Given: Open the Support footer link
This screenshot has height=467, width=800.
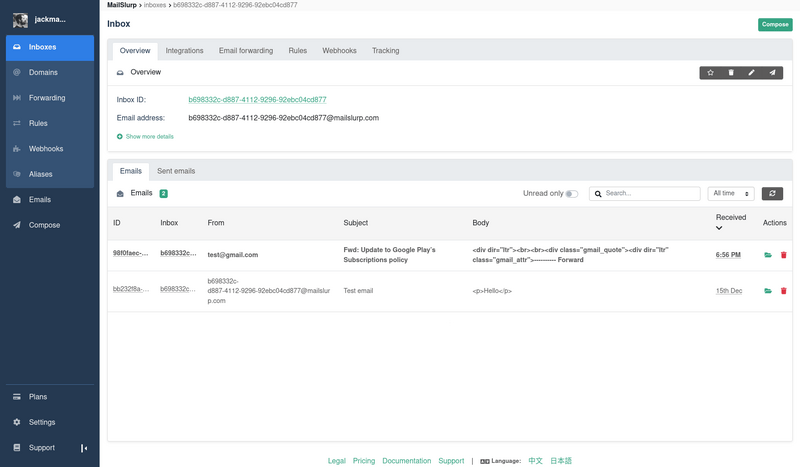Looking at the screenshot, I should pos(451,460).
